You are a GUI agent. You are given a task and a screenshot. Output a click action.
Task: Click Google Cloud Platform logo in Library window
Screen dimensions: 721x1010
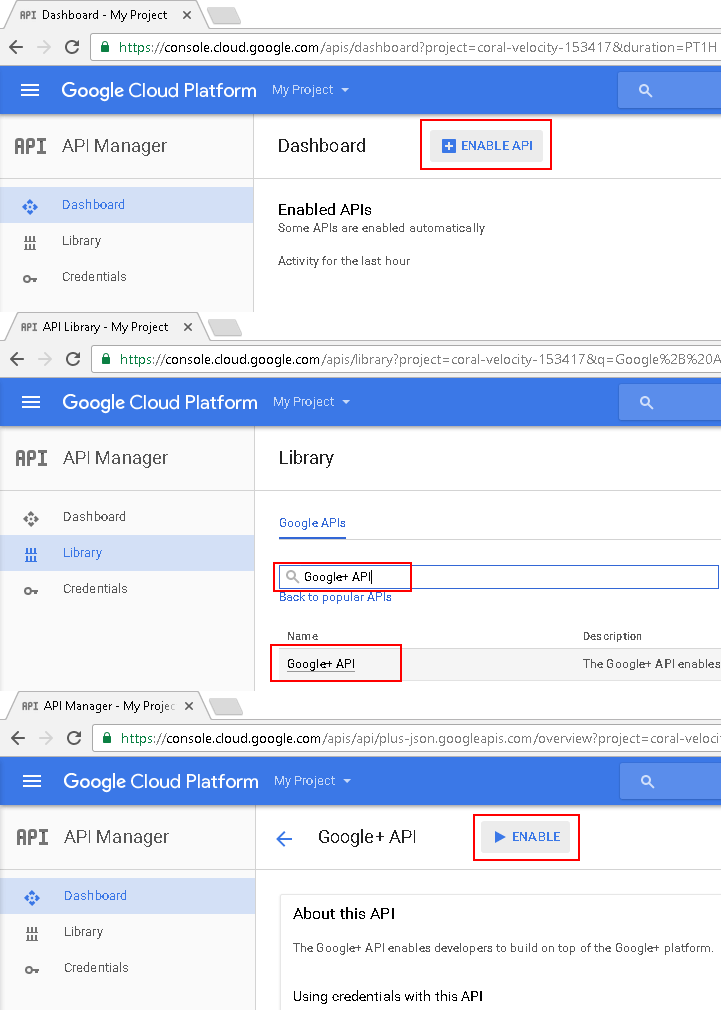pyautogui.click(x=160, y=402)
